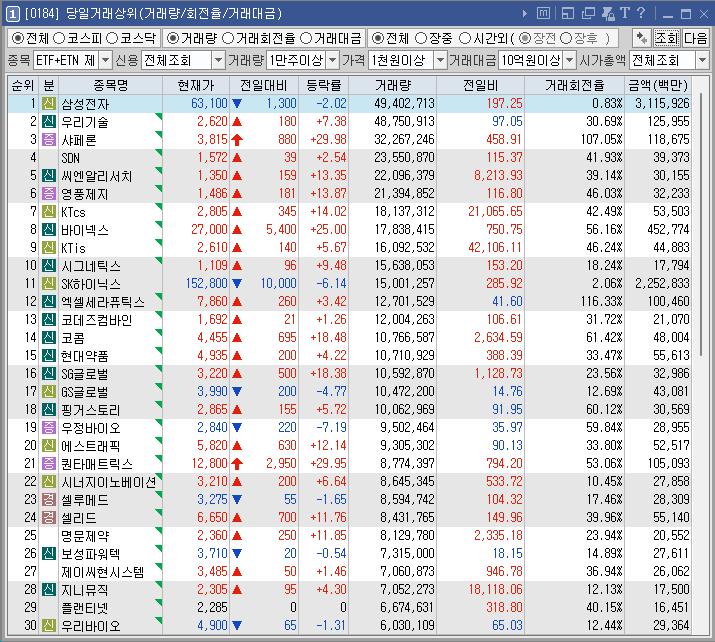This screenshot has width=715, height=642.
Task: Sort by 금액(백만) column header
Action: coord(658,85)
